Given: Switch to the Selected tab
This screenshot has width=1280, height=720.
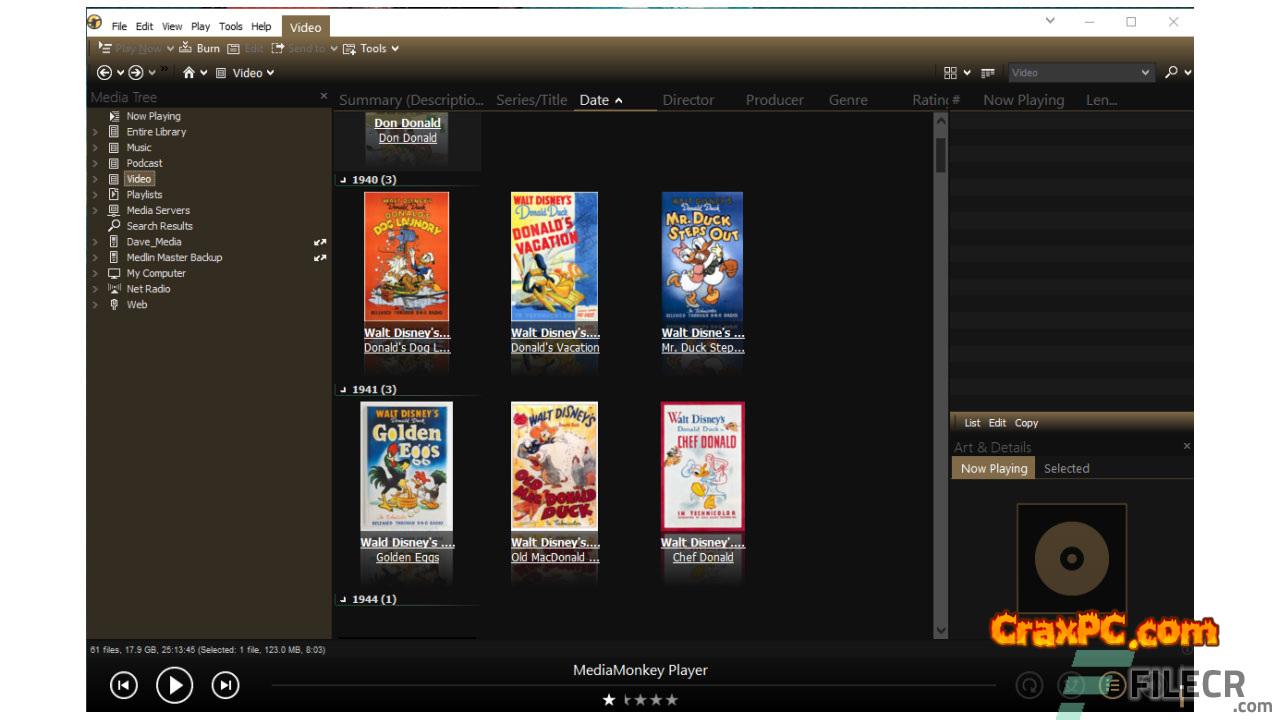Looking at the screenshot, I should tap(1066, 468).
